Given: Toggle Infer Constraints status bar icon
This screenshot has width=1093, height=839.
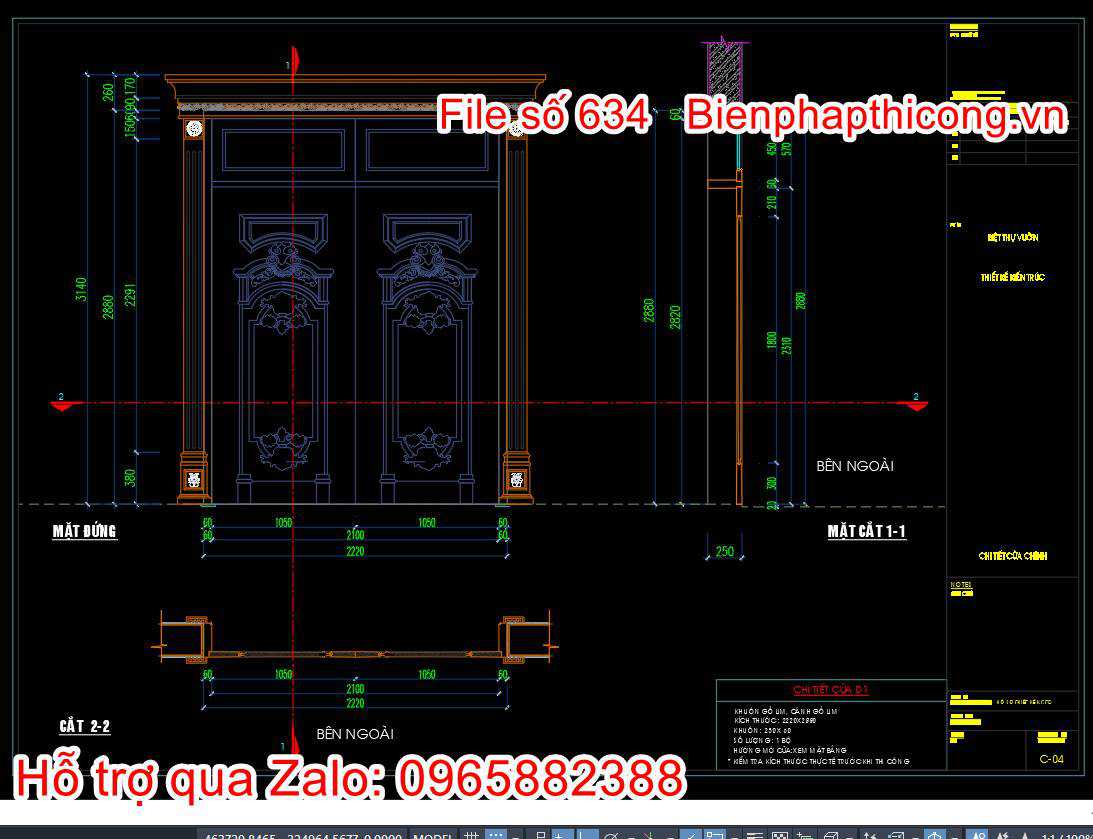Looking at the screenshot, I should [x=540, y=834].
